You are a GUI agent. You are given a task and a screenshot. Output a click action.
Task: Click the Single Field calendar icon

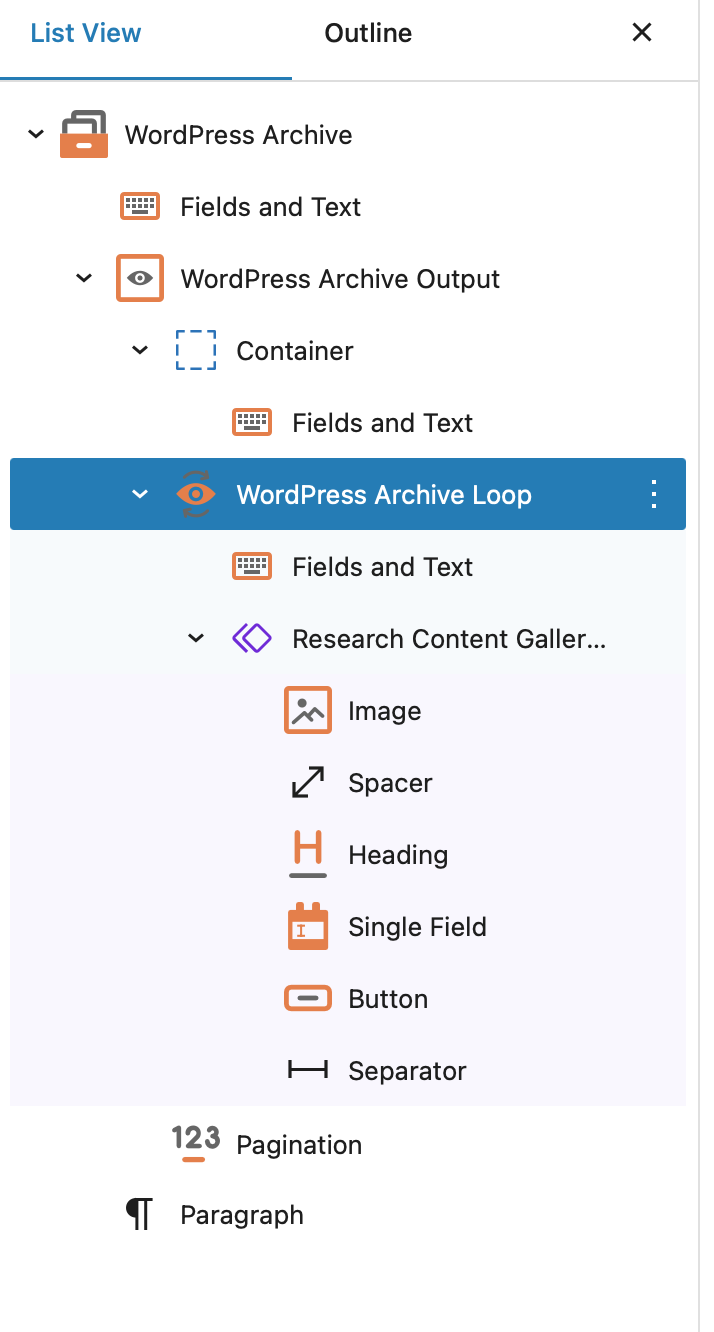tap(308, 927)
